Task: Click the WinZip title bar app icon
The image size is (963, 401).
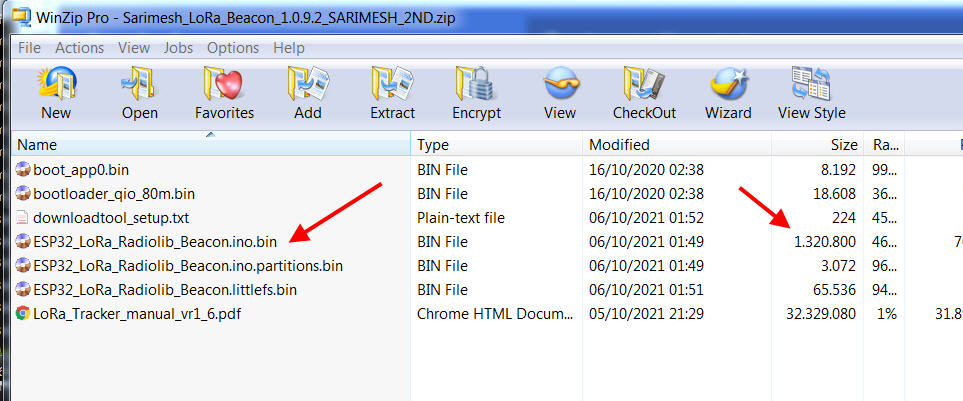Action: click(22, 16)
